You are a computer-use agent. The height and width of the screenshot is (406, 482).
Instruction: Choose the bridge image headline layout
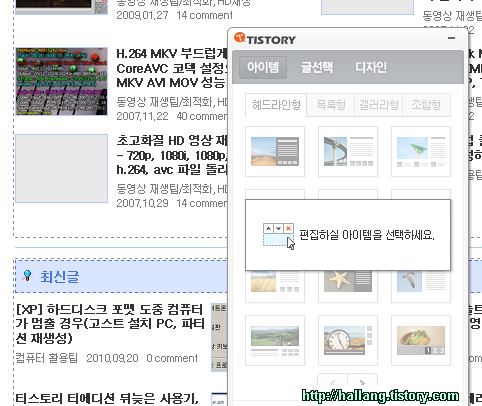[x=348, y=151]
